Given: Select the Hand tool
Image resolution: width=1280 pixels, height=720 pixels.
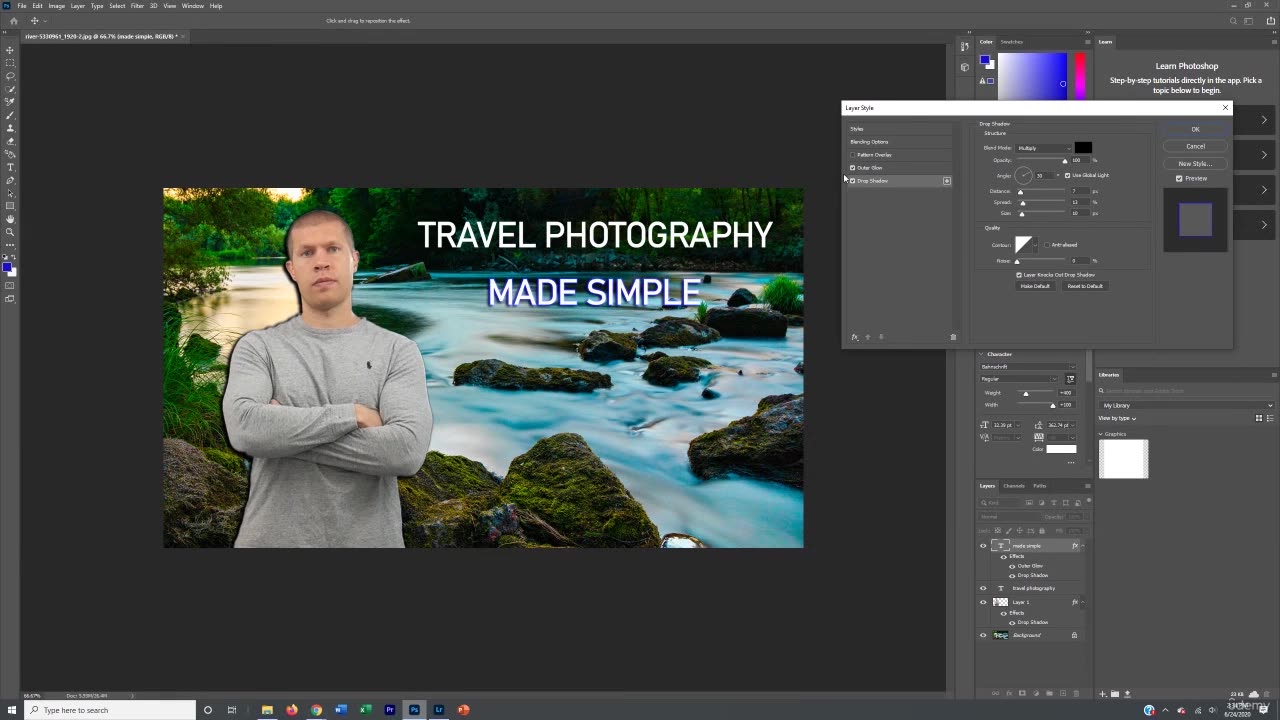Looking at the screenshot, I should (x=10, y=219).
